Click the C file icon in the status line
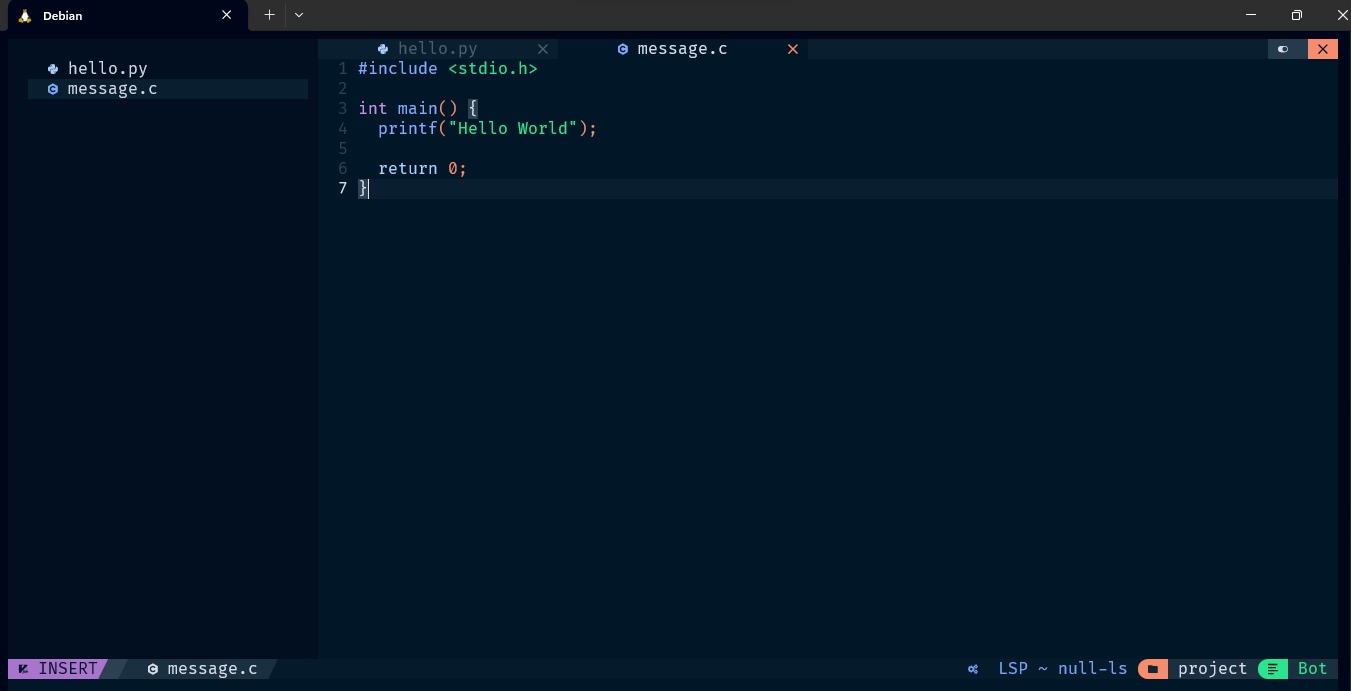Screen dimensions: 1351x691 coord(153,669)
